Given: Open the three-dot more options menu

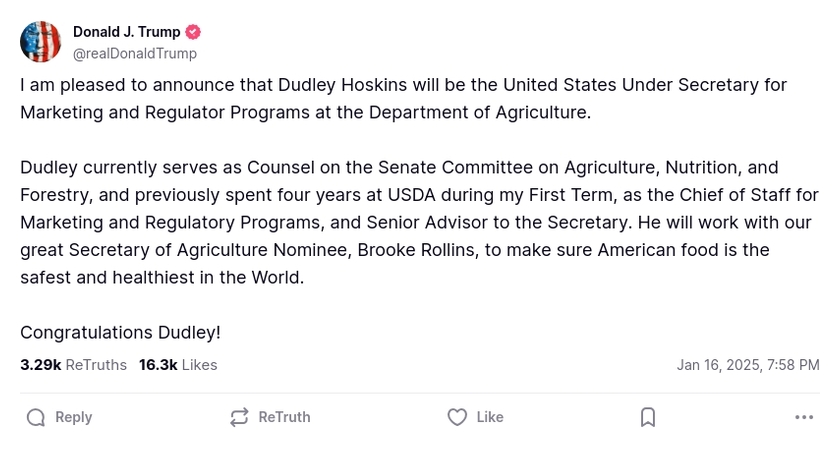Looking at the screenshot, I should point(804,417).
